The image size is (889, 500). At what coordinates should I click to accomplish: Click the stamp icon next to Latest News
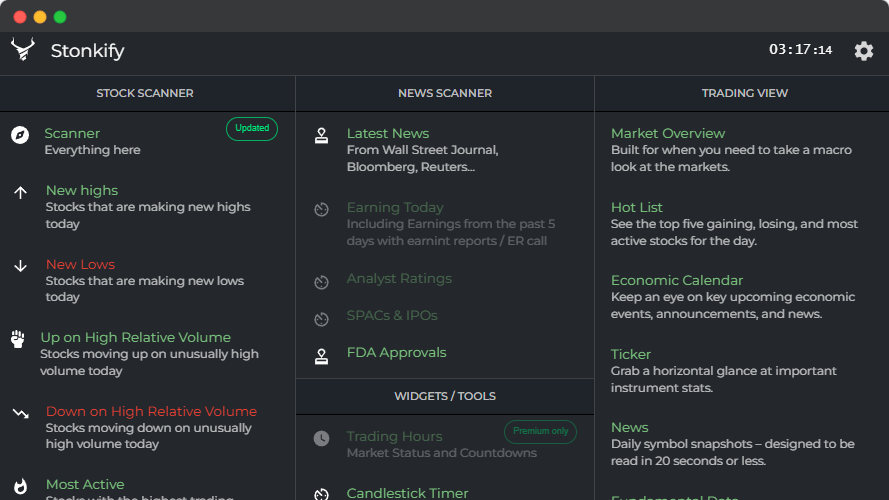click(321, 135)
